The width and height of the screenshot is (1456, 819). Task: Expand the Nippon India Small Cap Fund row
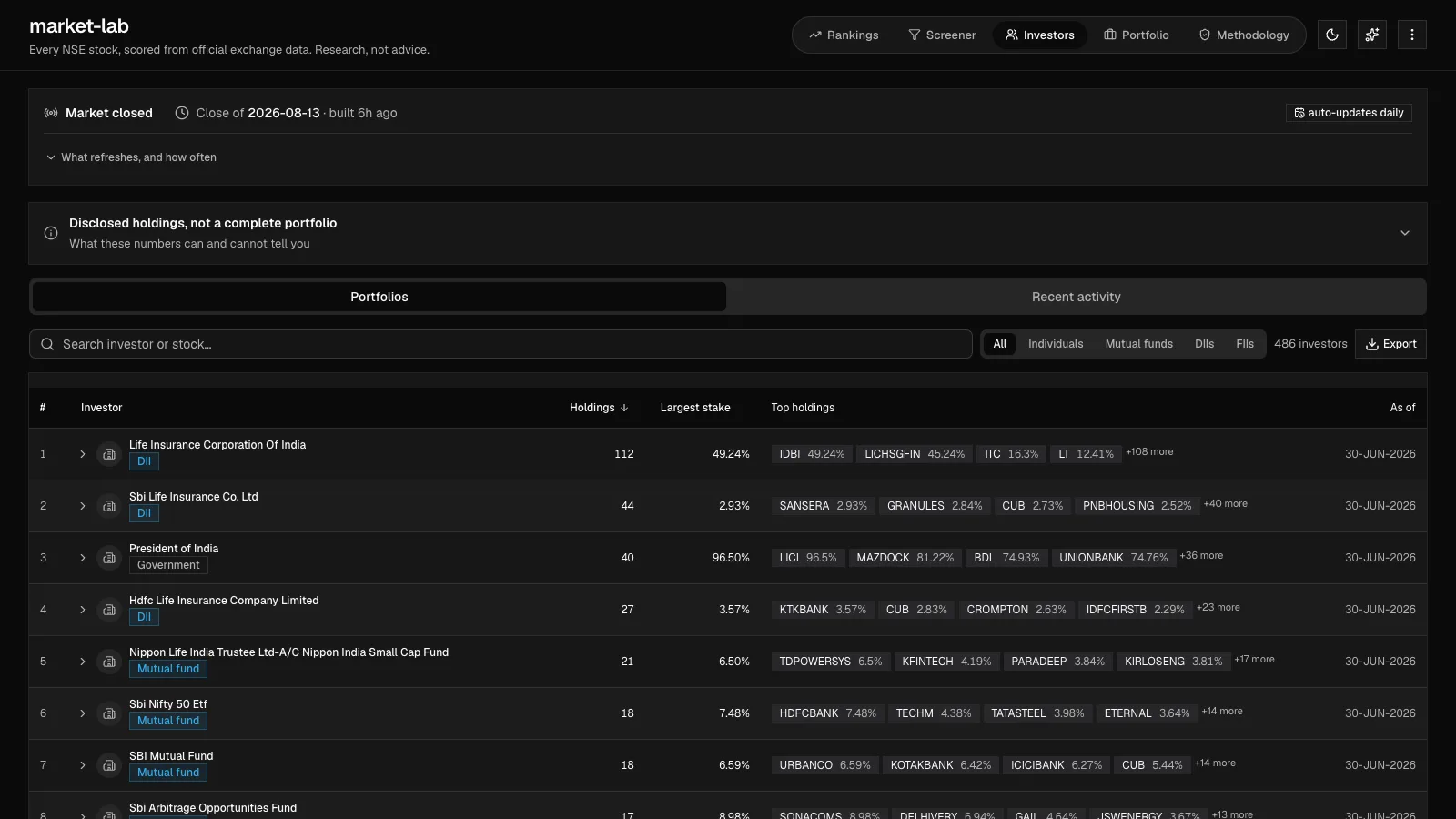pyautogui.click(x=82, y=662)
